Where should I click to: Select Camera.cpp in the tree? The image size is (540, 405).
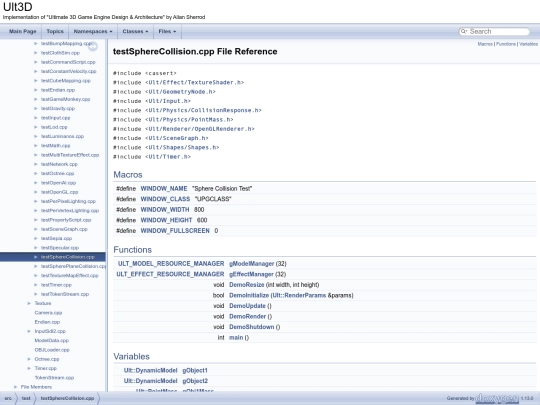pyautogui.click(x=48, y=313)
